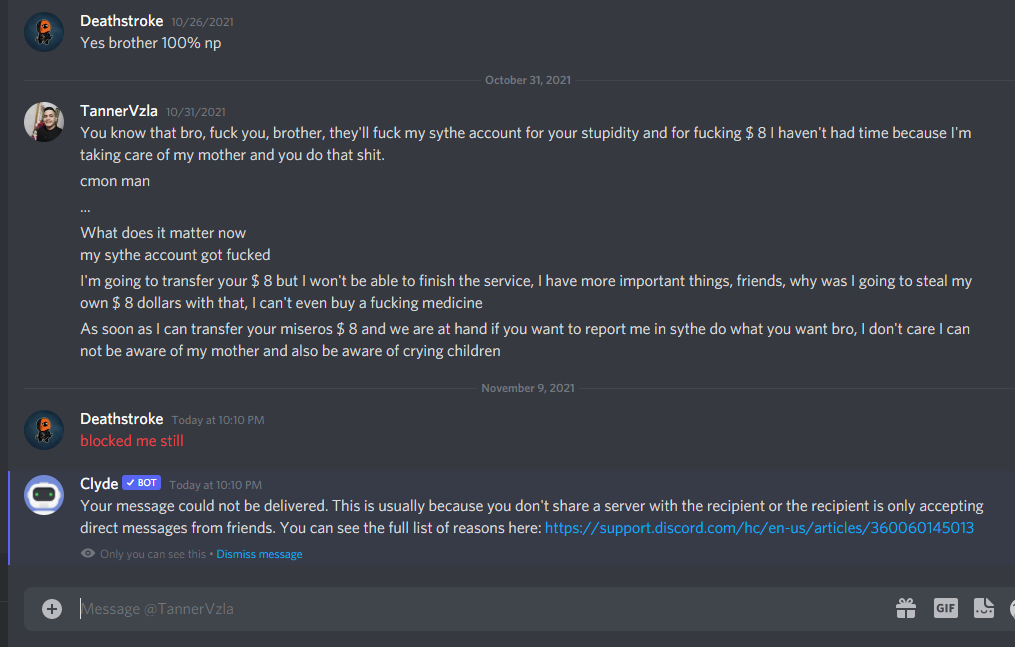This screenshot has height=647, width=1015.
Task: Open the GIF picker
Action: (x=945, y=608)
